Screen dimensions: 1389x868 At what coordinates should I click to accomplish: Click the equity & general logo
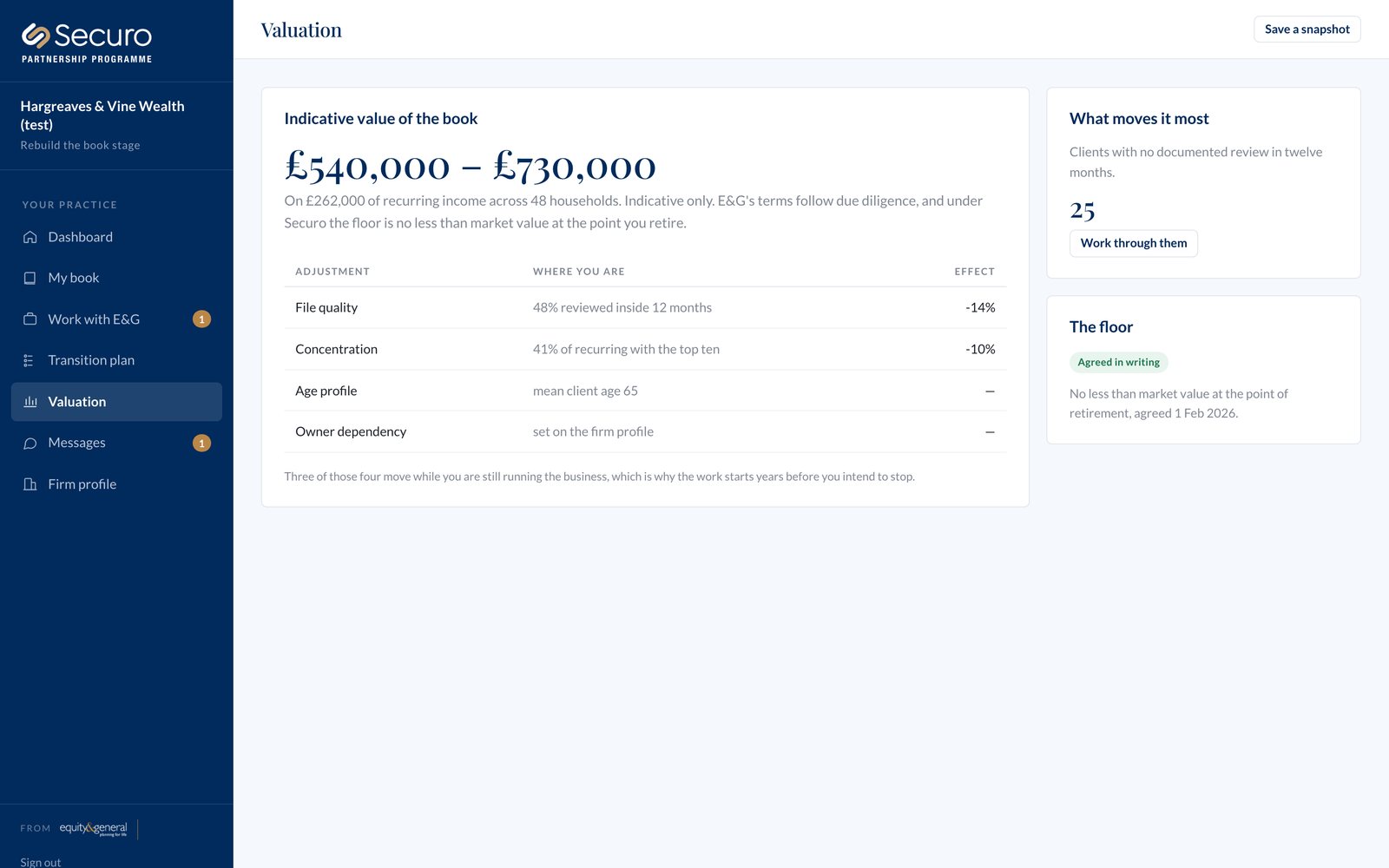94,829
